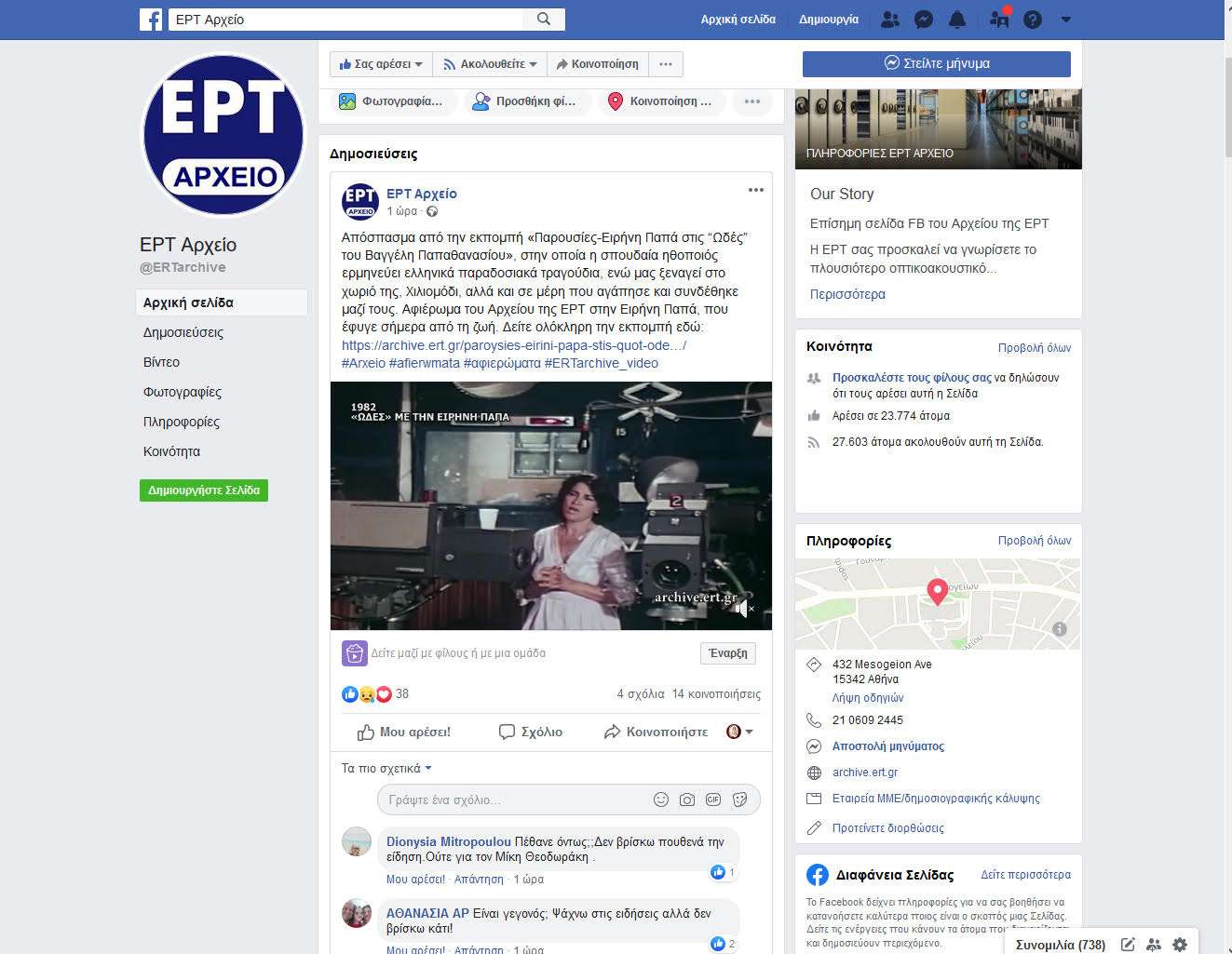This screenshot has height=954, width=1232.
Task: Toggle page like via Σας αρέσει button
Action: [x=381, y=64]
